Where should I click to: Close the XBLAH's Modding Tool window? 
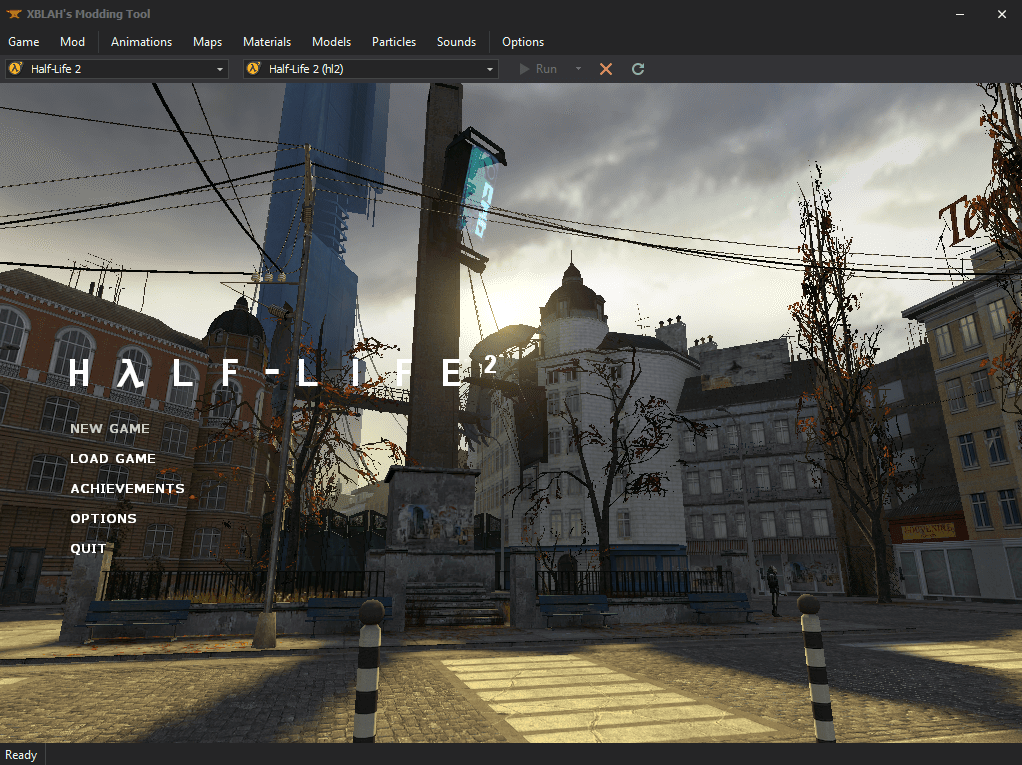1002,14
